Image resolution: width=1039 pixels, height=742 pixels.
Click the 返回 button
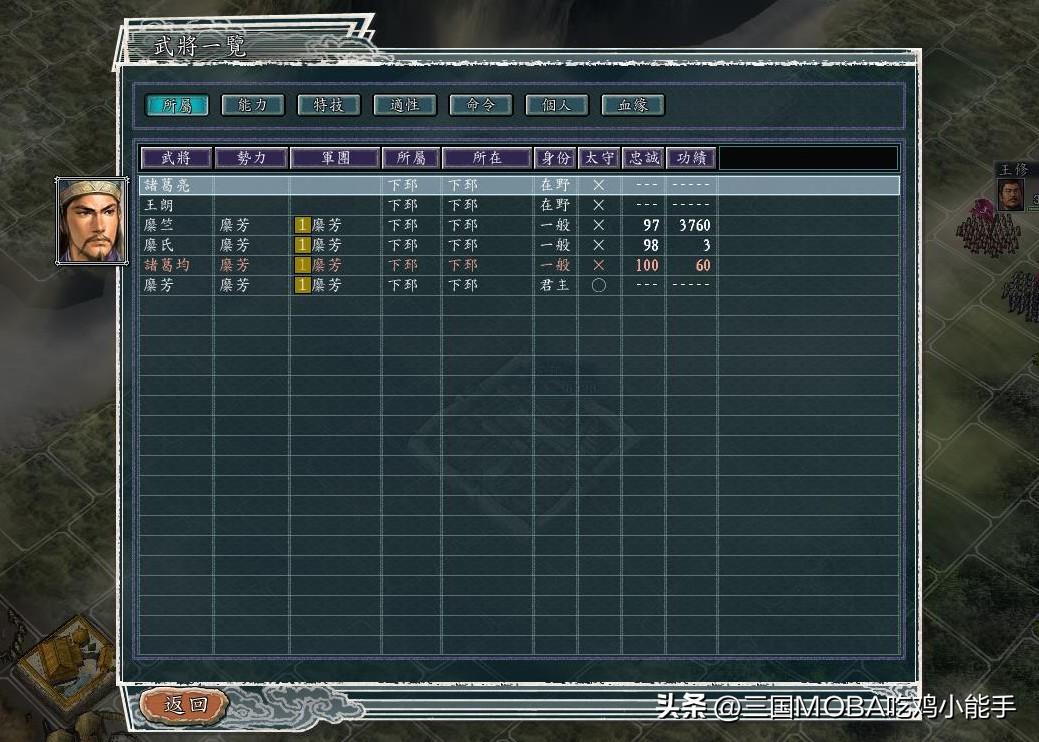click(185, 705)
